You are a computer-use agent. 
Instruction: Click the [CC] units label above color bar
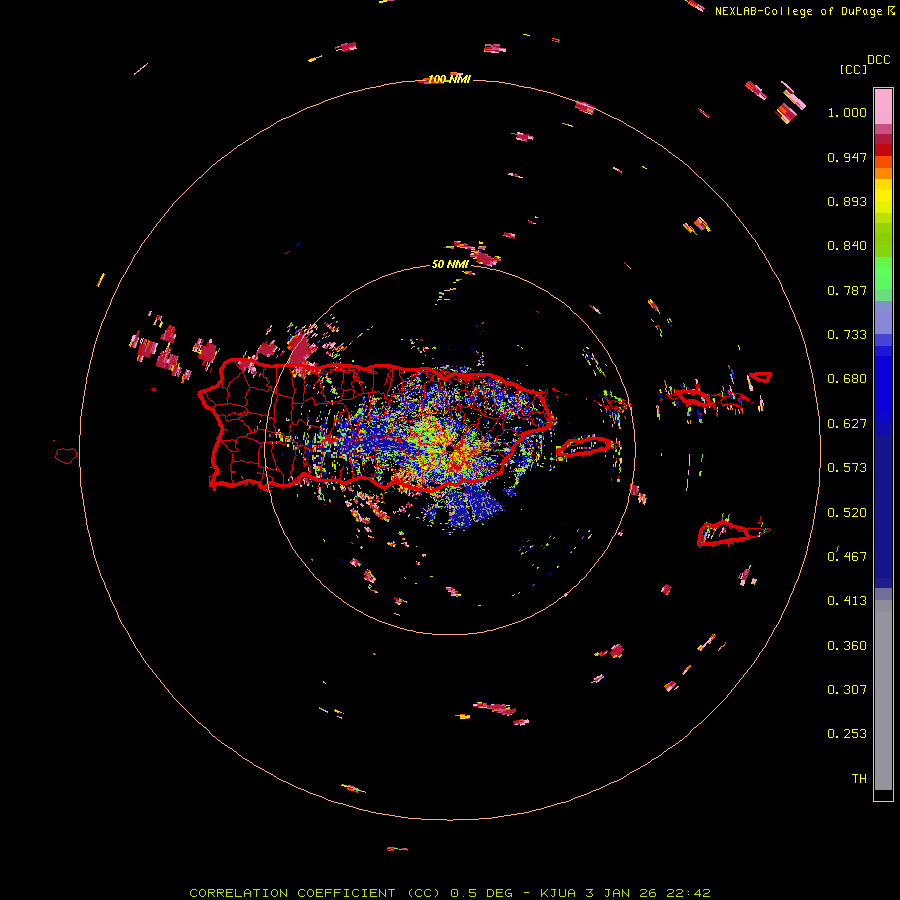853,69
